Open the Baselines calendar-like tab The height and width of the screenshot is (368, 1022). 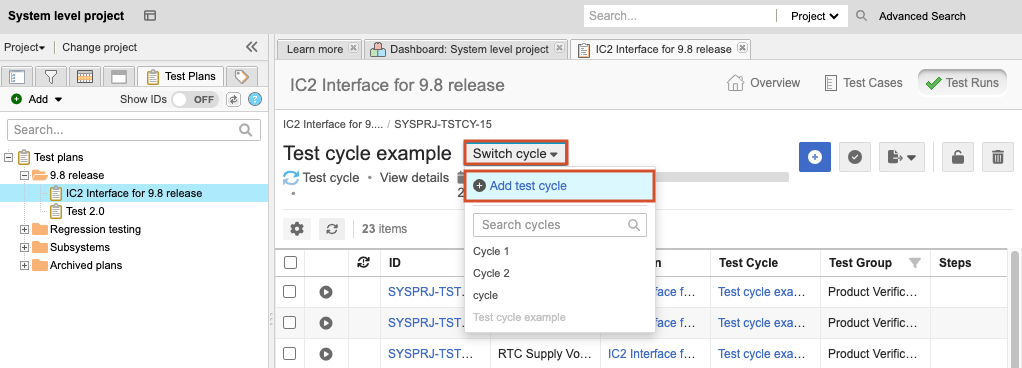pos(85,76)
